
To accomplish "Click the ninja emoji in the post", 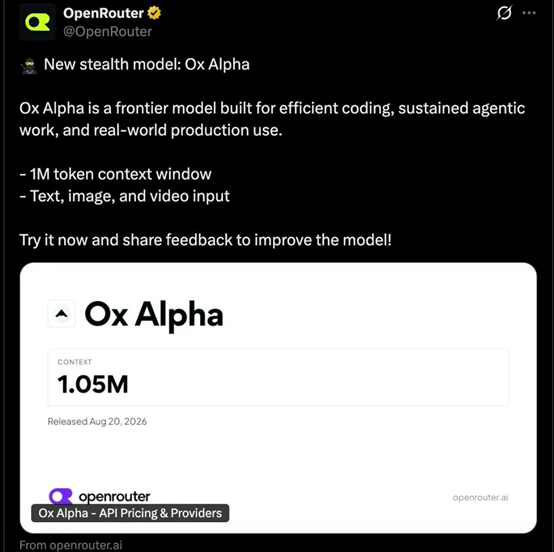I will 29,66.
